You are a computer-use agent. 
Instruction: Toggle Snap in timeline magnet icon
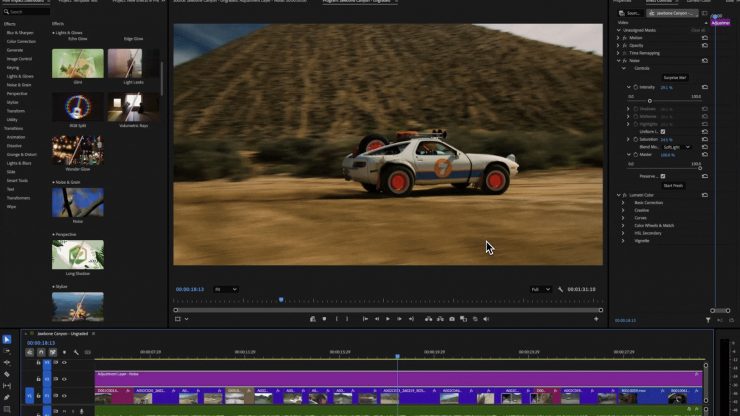click(41, 352)
